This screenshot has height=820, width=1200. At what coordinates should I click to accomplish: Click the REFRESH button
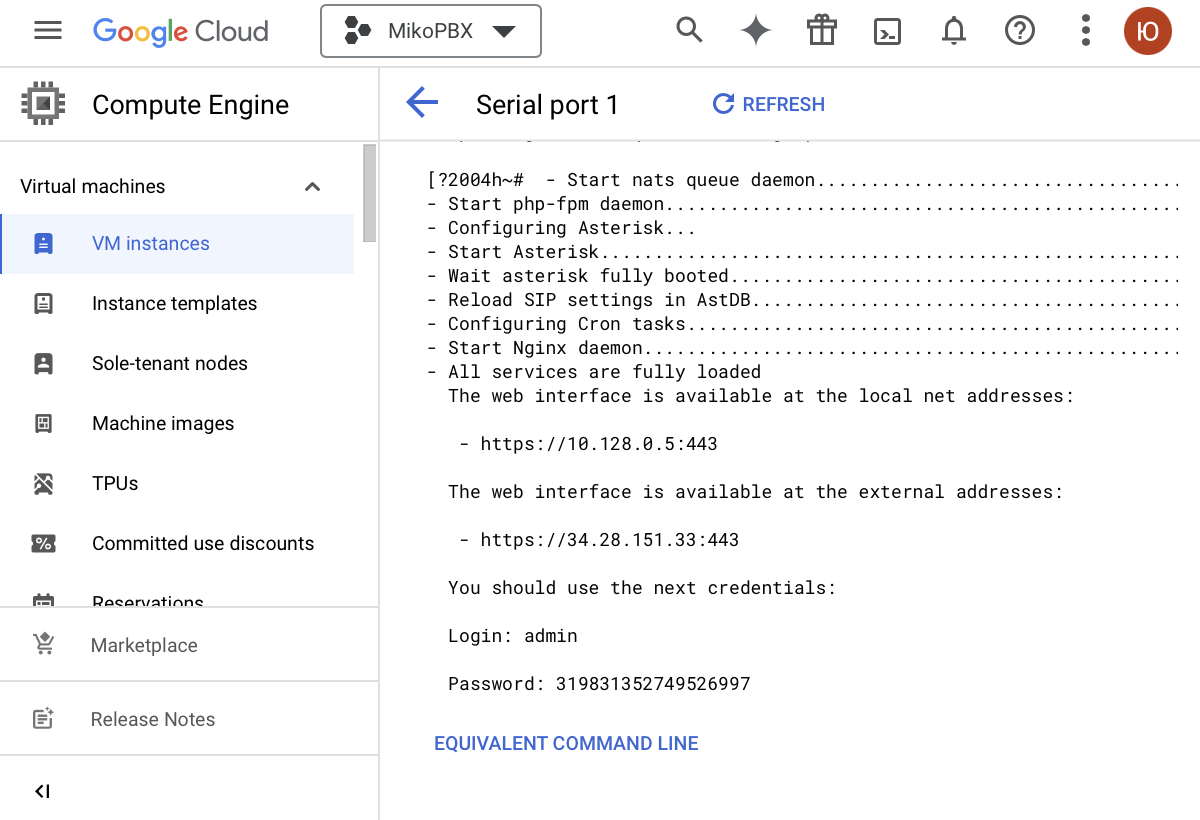click(x=768, y=104)
